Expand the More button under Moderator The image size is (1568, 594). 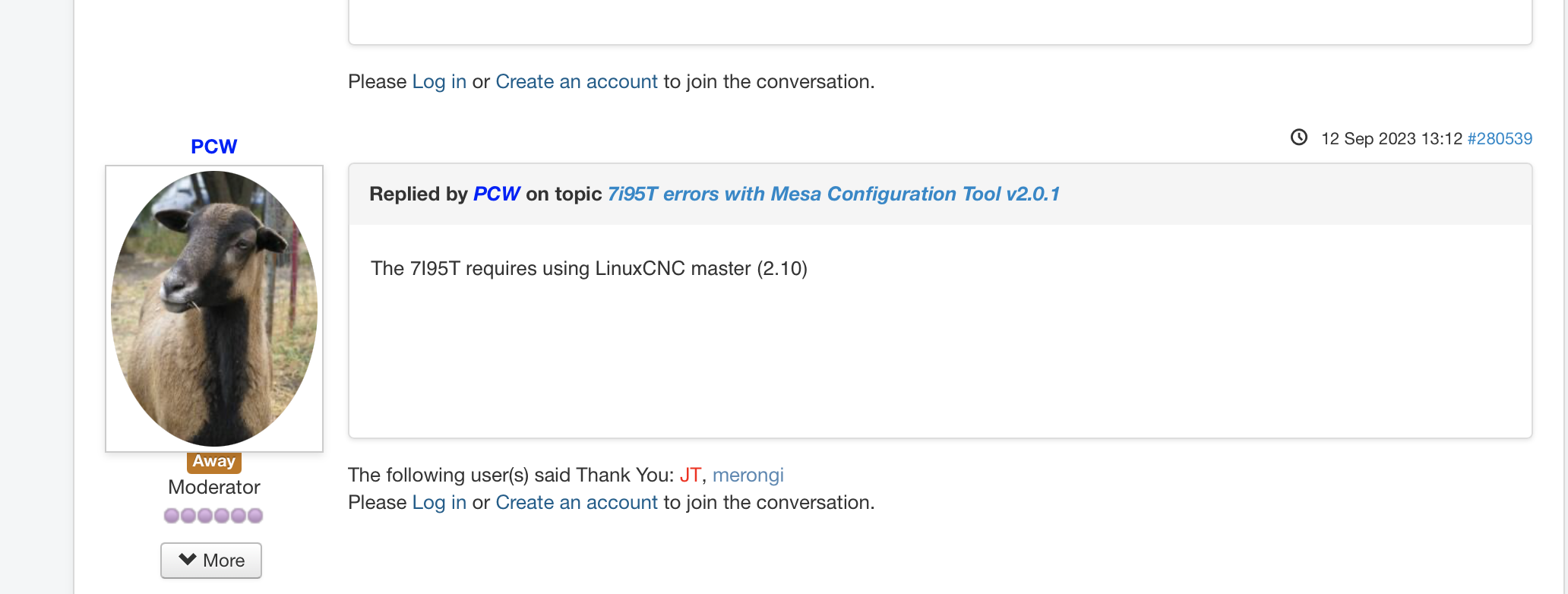[x=211, y=561]
